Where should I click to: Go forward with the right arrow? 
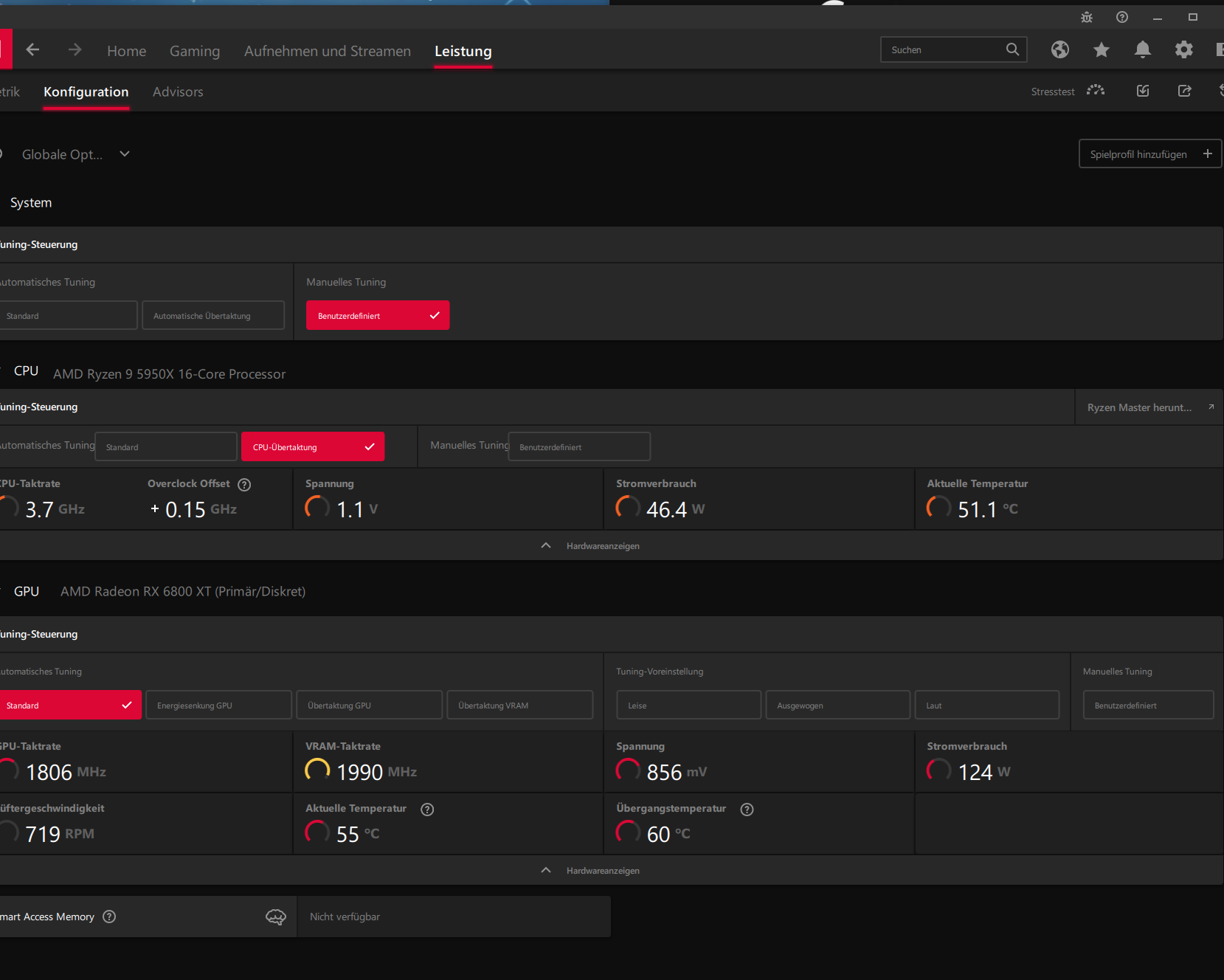pyautogui.click(x=75, y=49)
